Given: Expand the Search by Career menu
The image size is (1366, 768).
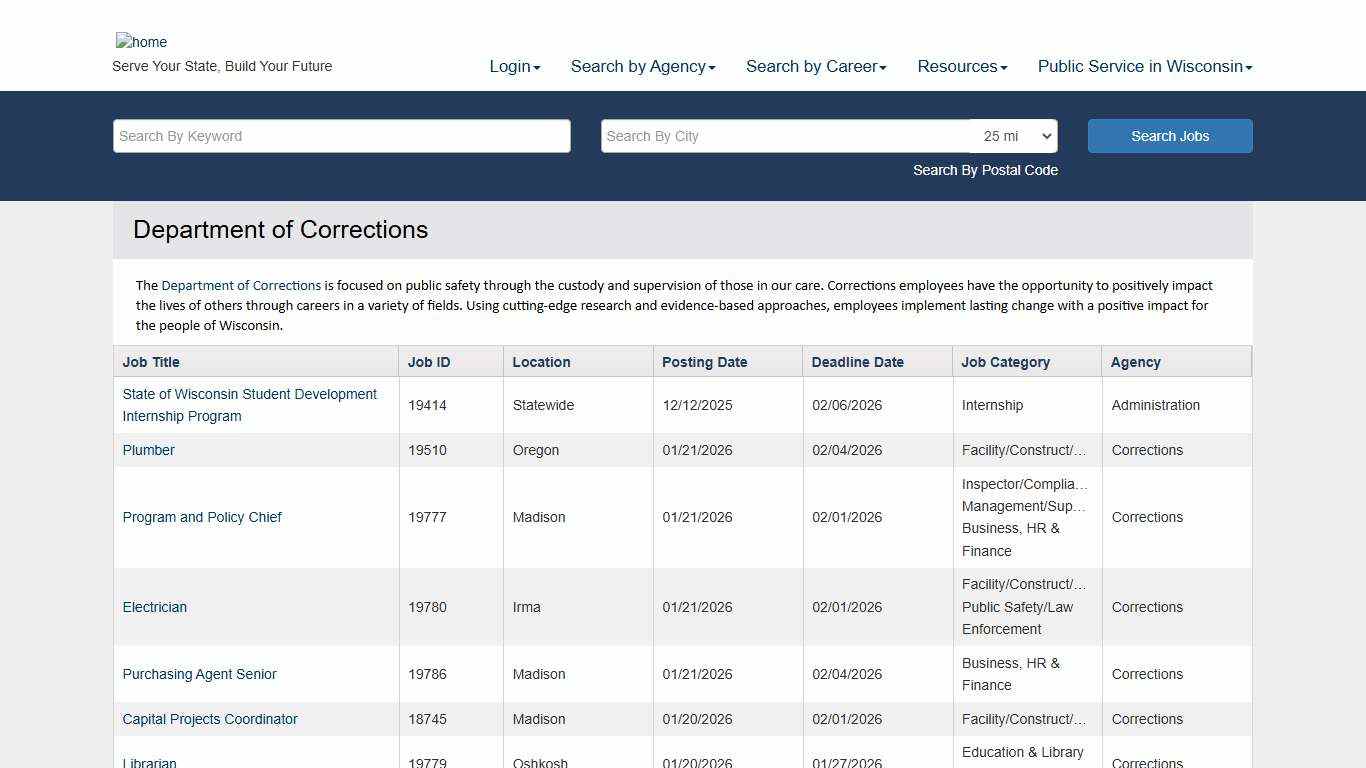Looking at the screenshot, I should 815,66.
